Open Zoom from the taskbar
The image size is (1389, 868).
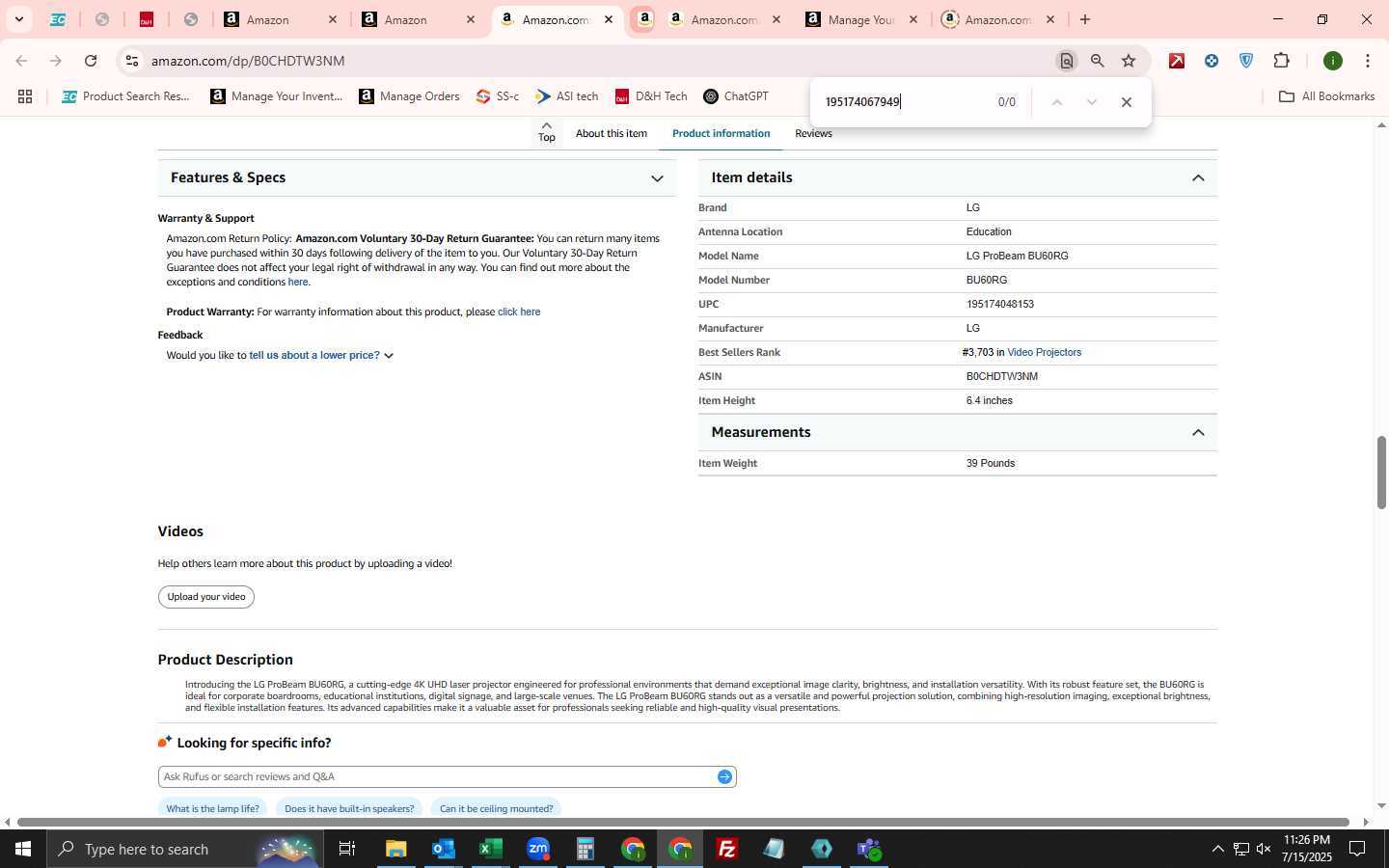(x=538, y=849)
